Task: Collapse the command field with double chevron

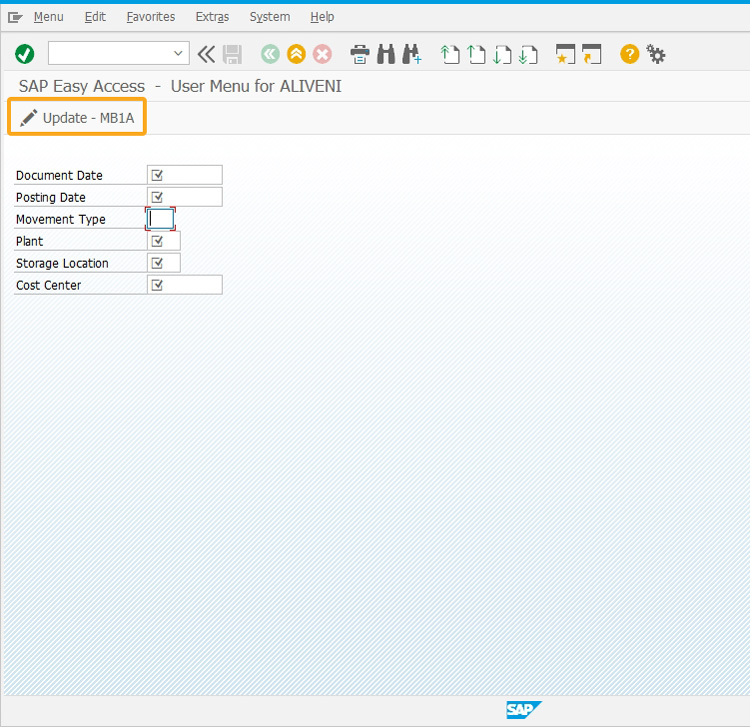Action: coord(206,54)
